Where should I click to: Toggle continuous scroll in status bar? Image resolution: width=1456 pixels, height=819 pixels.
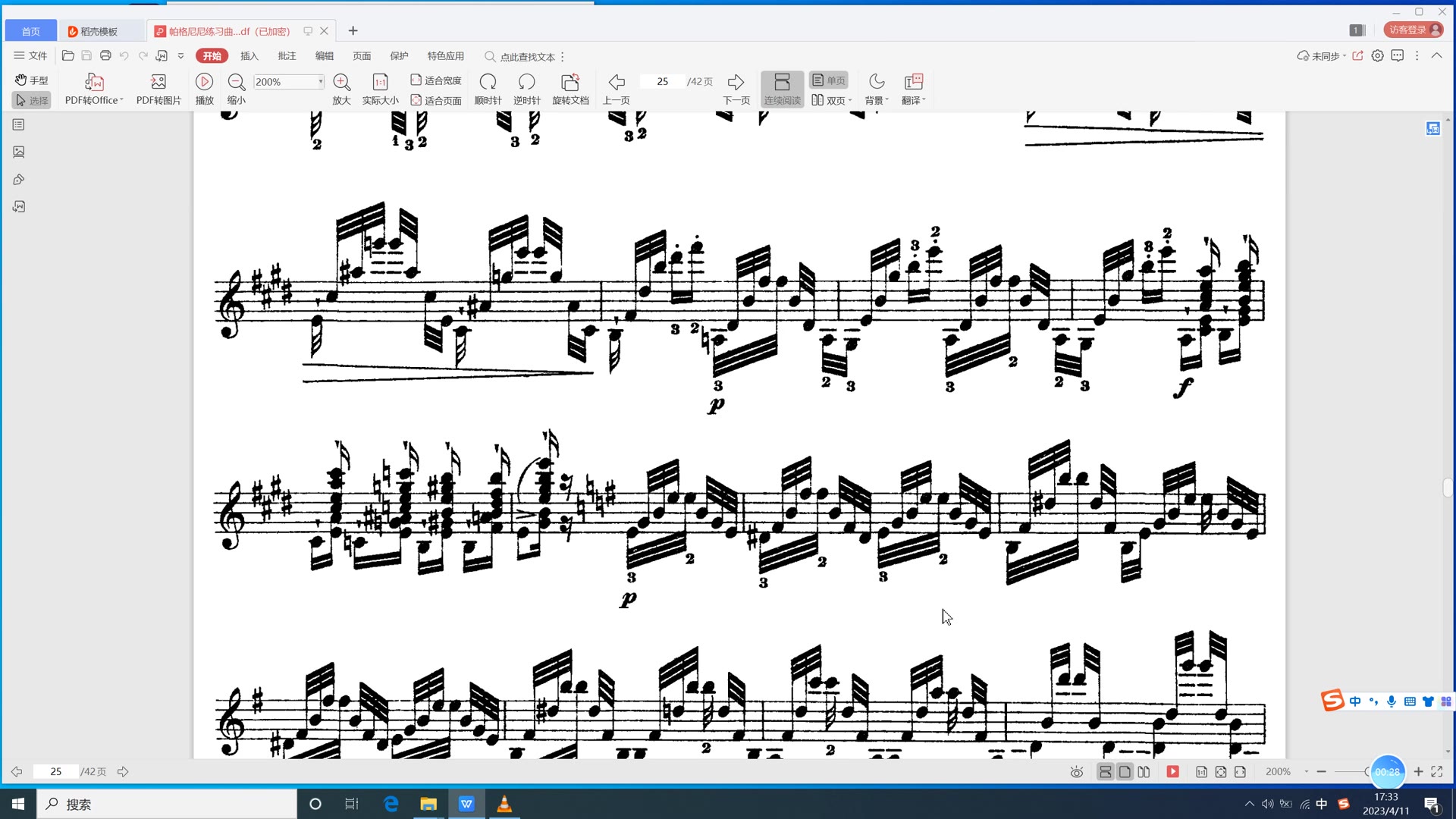[1105, 772]
